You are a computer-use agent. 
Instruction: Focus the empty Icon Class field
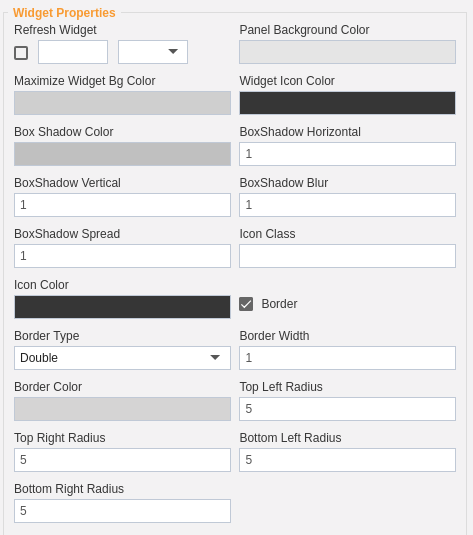347,256
